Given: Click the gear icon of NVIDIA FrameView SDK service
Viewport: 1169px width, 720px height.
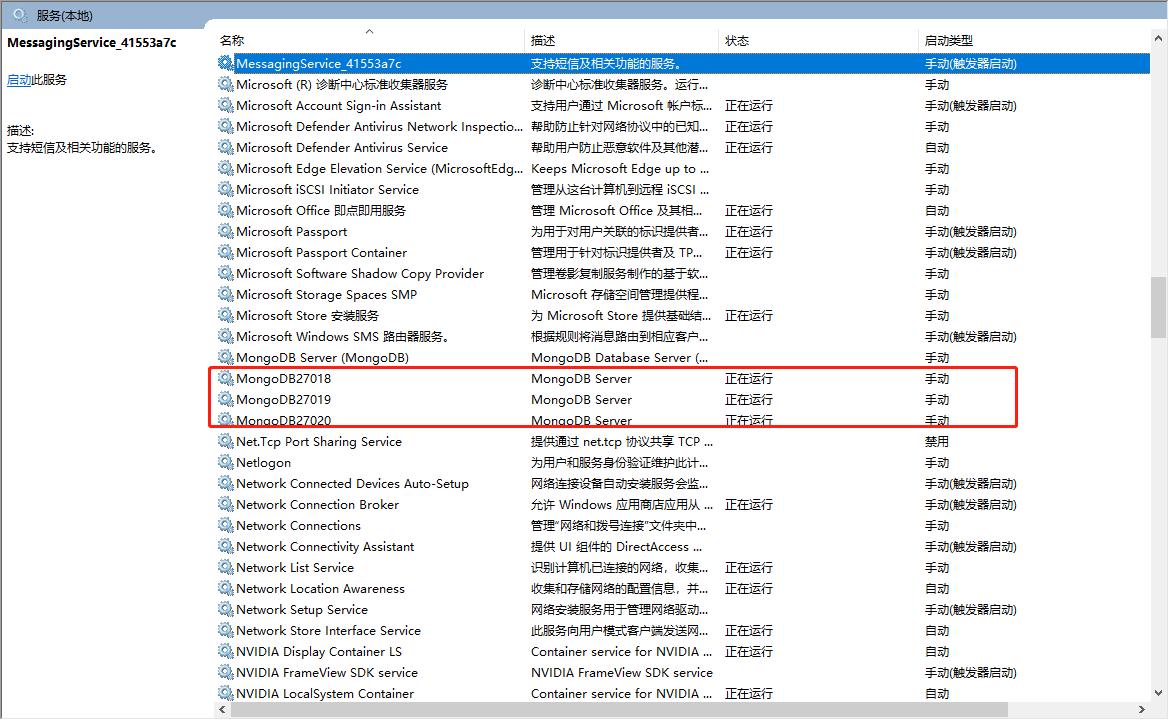Looking at the screenshot, I should coord(226,672).
